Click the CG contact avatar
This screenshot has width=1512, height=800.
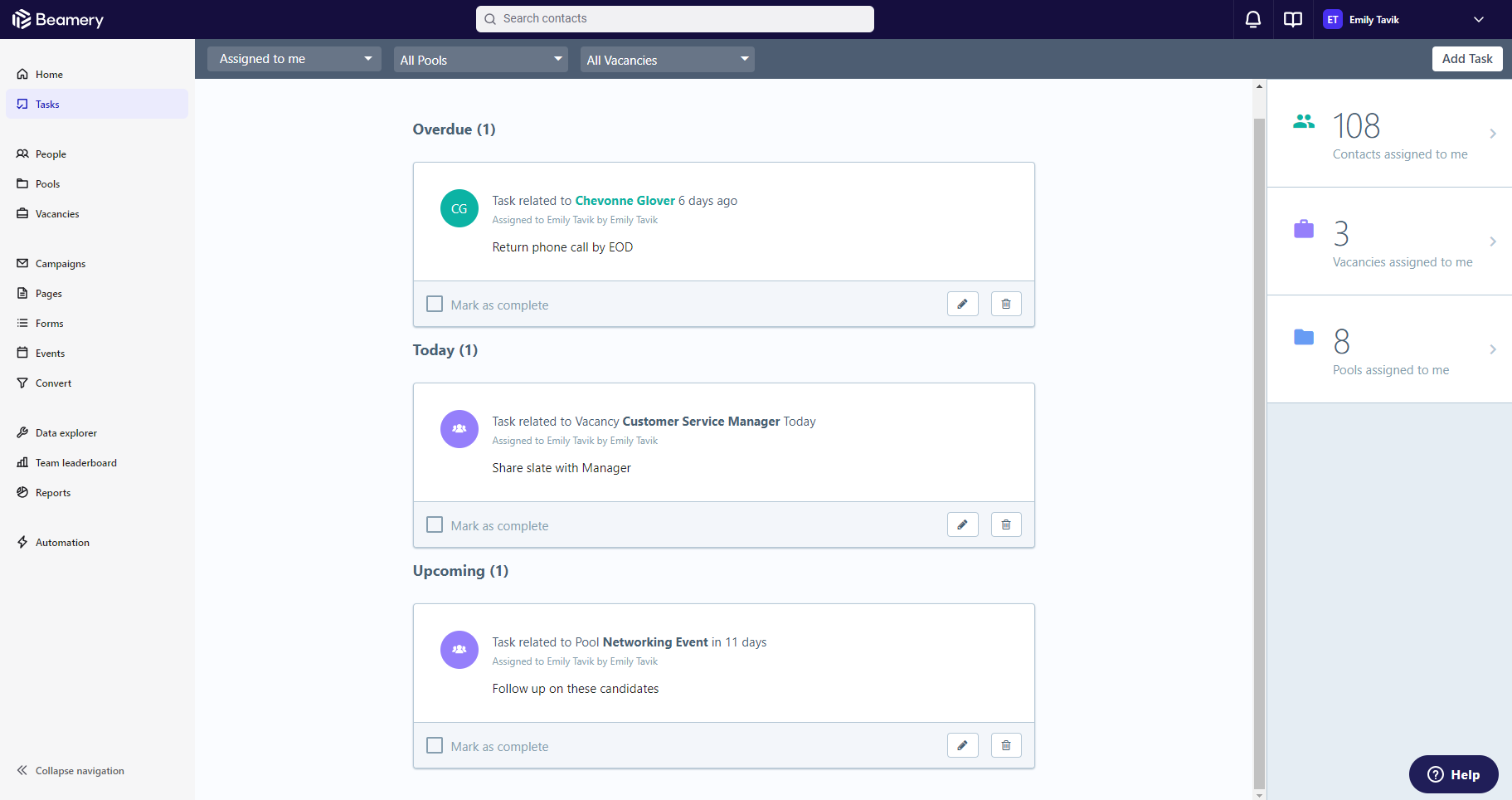(459, 208)
